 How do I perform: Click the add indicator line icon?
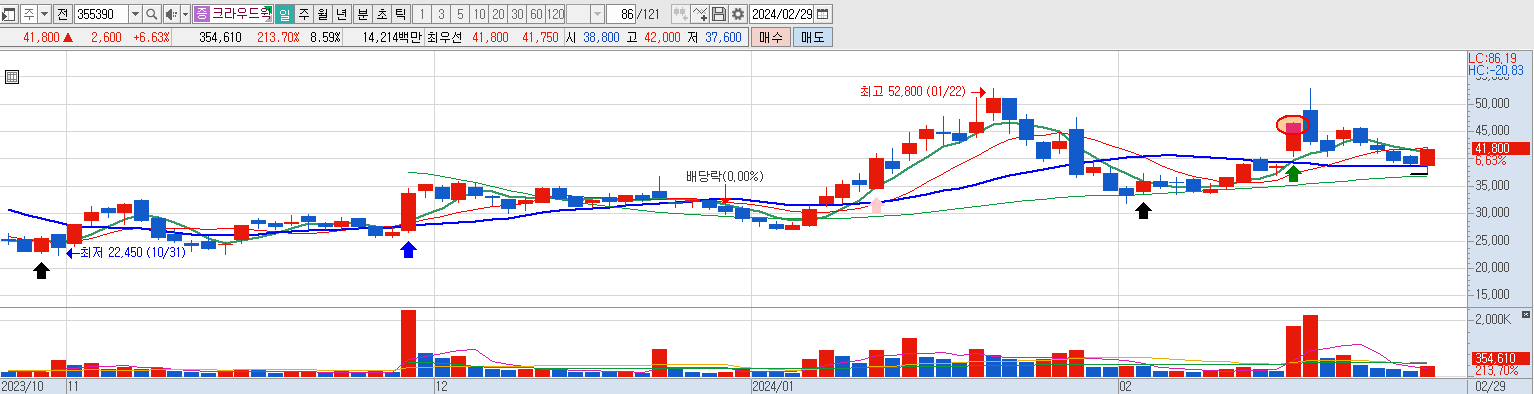[x=700, y=14]
